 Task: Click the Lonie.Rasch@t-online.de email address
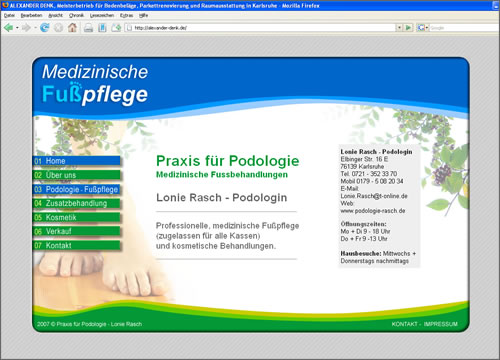pyautogui.click(x=374, y=196)
